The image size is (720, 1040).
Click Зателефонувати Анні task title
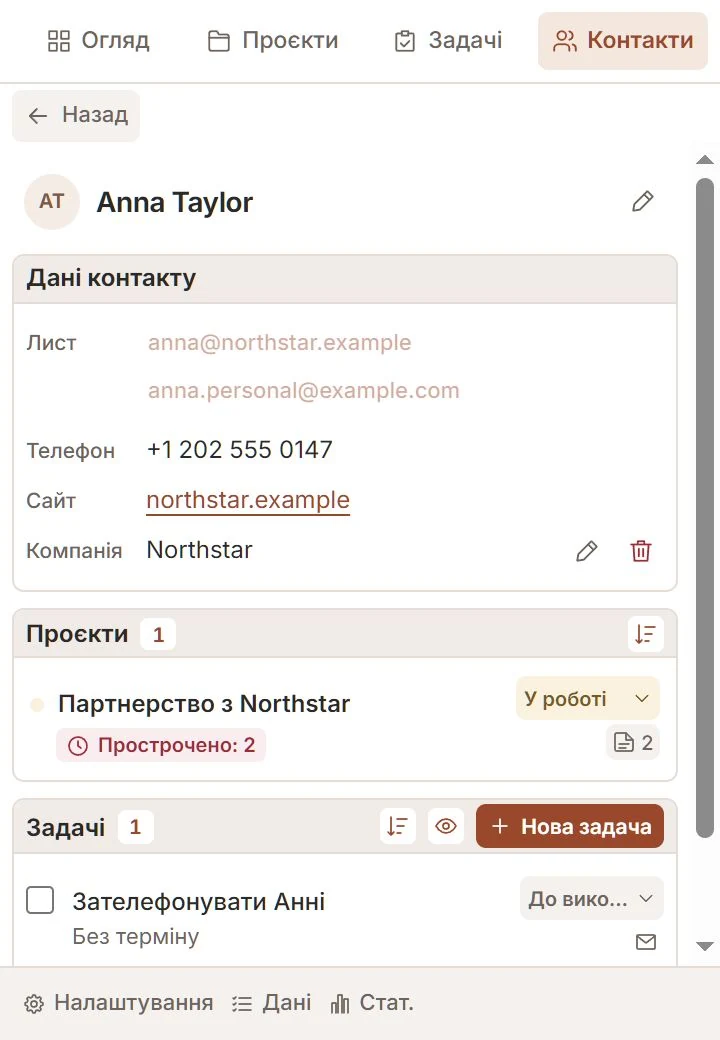(x=199, y=902)
